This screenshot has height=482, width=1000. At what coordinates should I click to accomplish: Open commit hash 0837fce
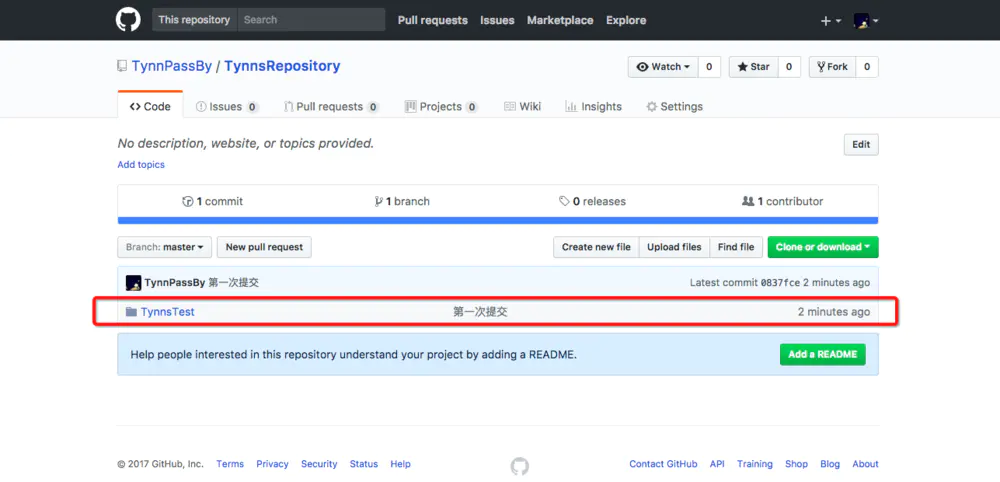pyautogui.click(x=780, y=282)
